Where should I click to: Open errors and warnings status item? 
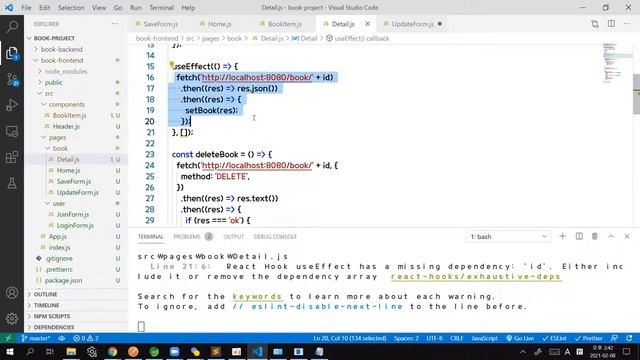86,338
